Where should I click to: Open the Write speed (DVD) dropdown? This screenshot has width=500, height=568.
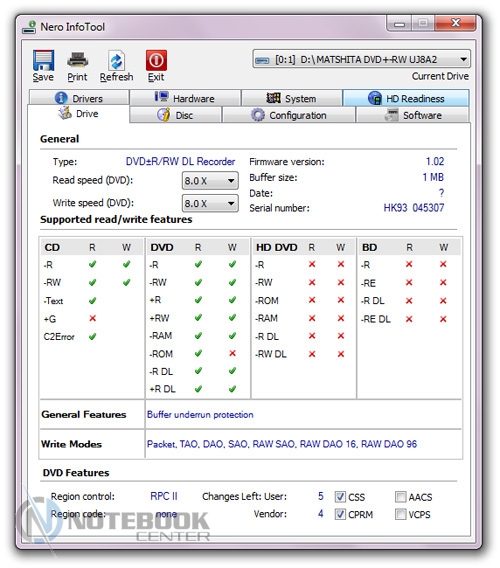click(x=210, y=203)
